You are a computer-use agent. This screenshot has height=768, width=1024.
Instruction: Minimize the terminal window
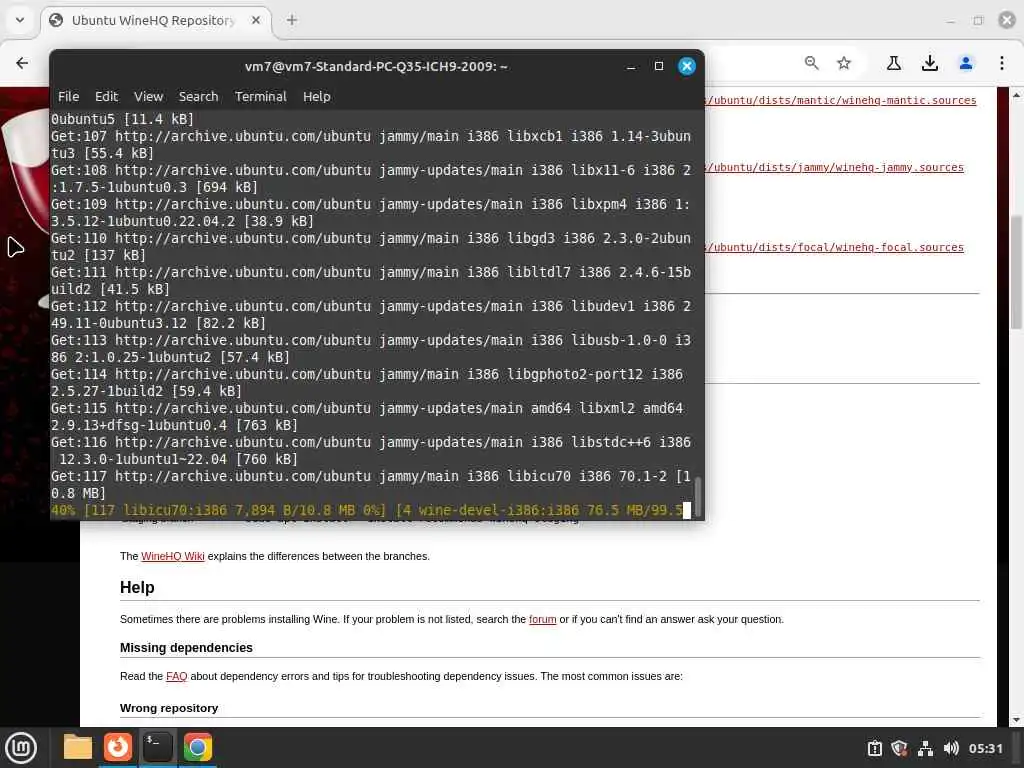[631, 66]
